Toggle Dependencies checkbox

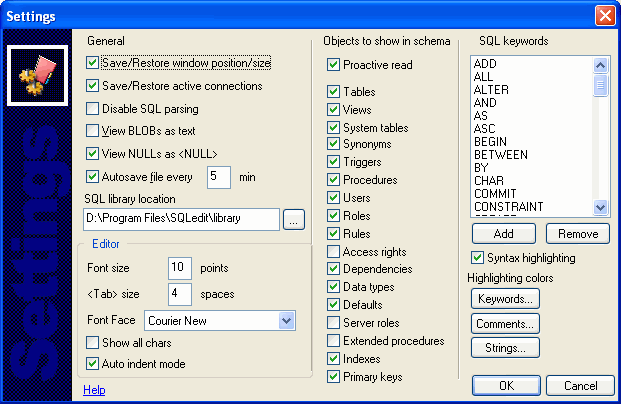coord(333,269)
